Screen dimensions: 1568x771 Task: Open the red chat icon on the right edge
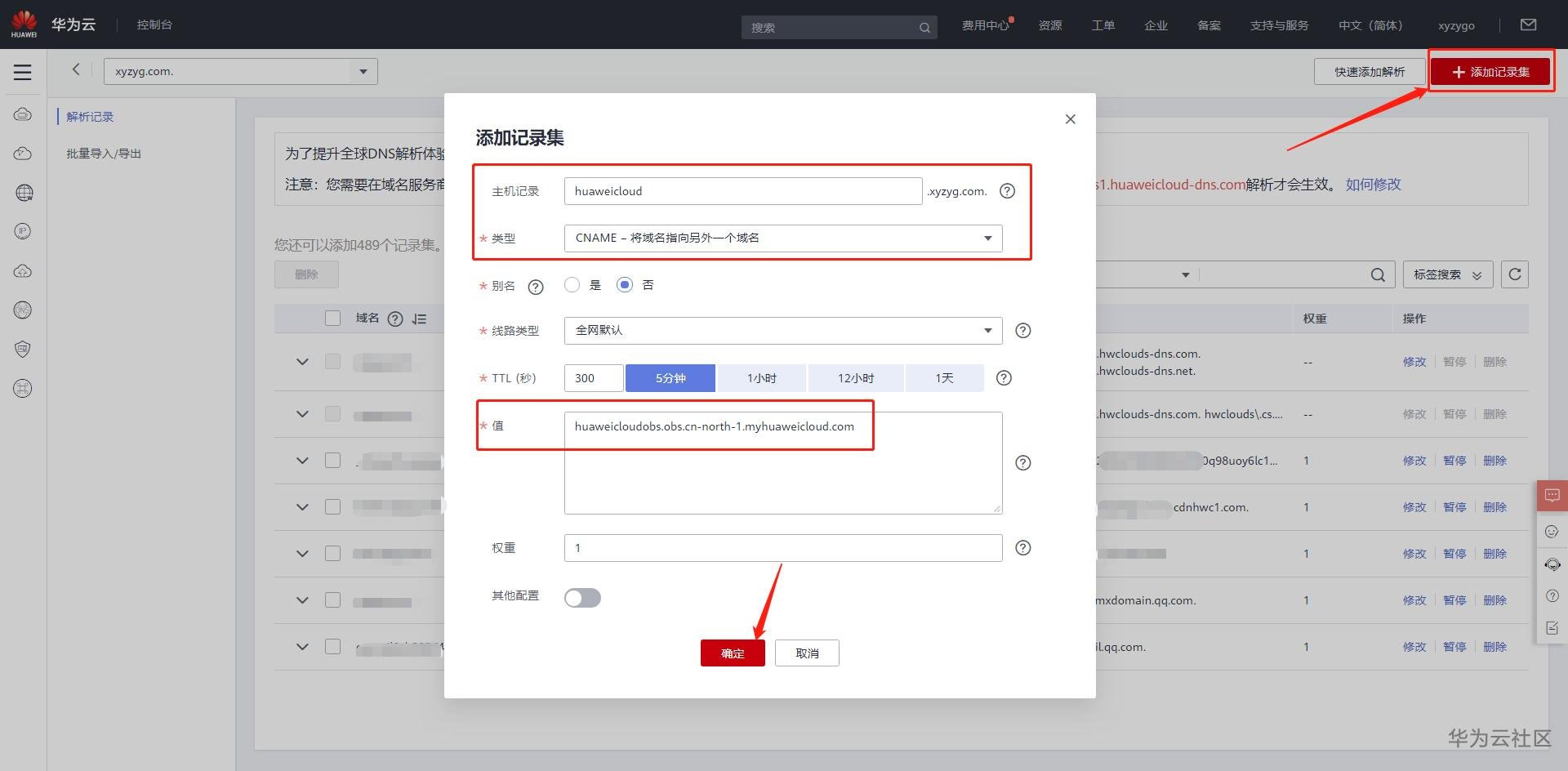pos(1552,496)
